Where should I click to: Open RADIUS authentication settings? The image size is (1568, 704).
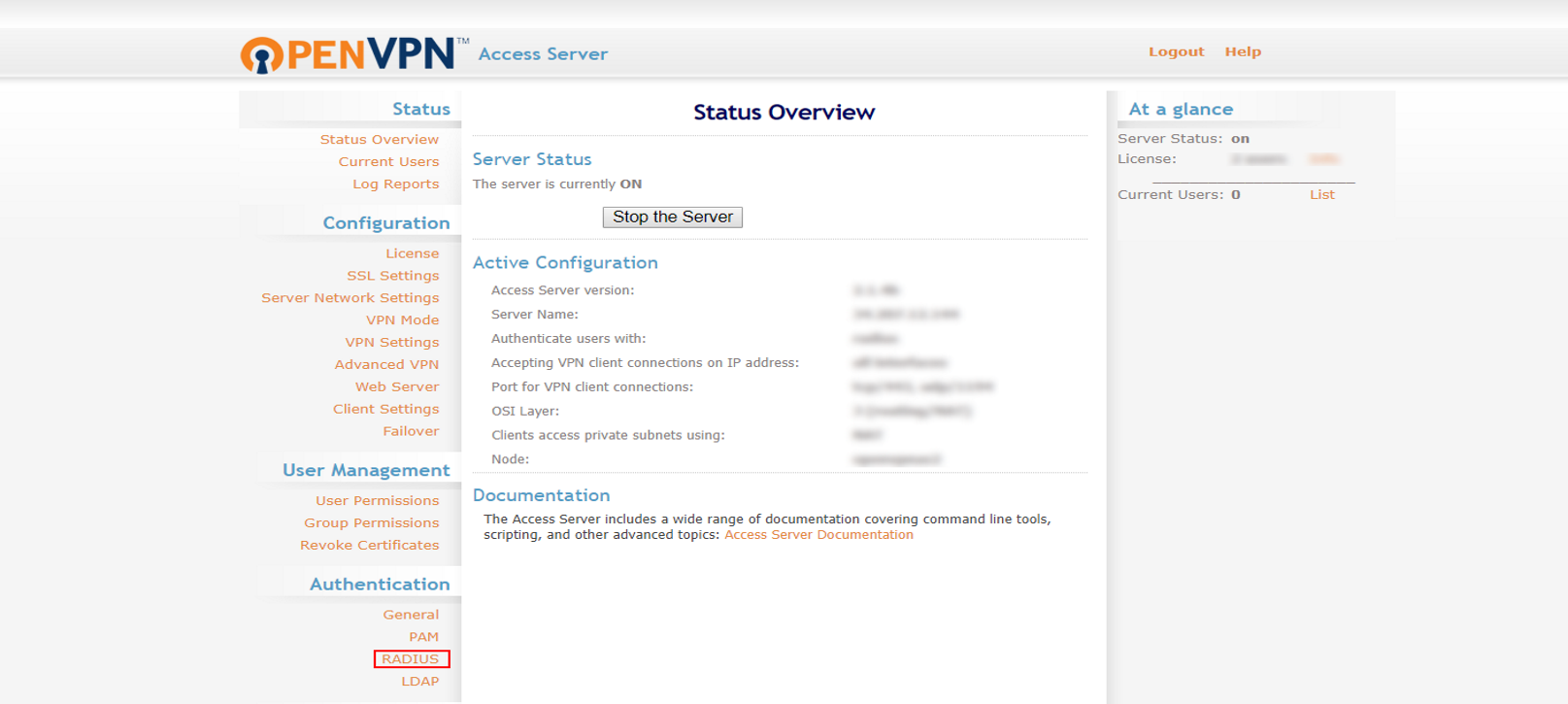click(x=411, y=659)
